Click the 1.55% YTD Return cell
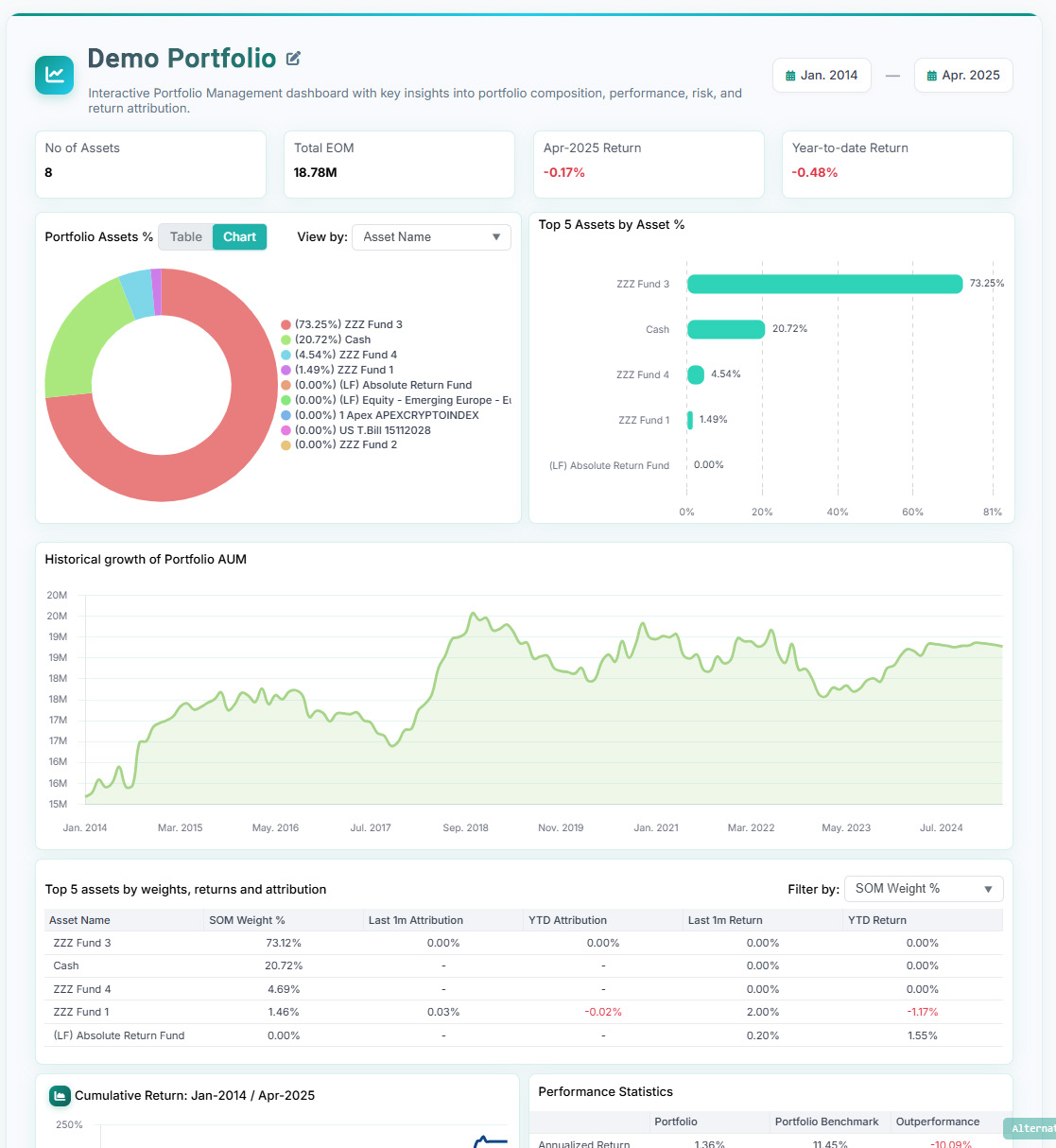This screenshot has height=1148, width=1056. (923, 1035)
